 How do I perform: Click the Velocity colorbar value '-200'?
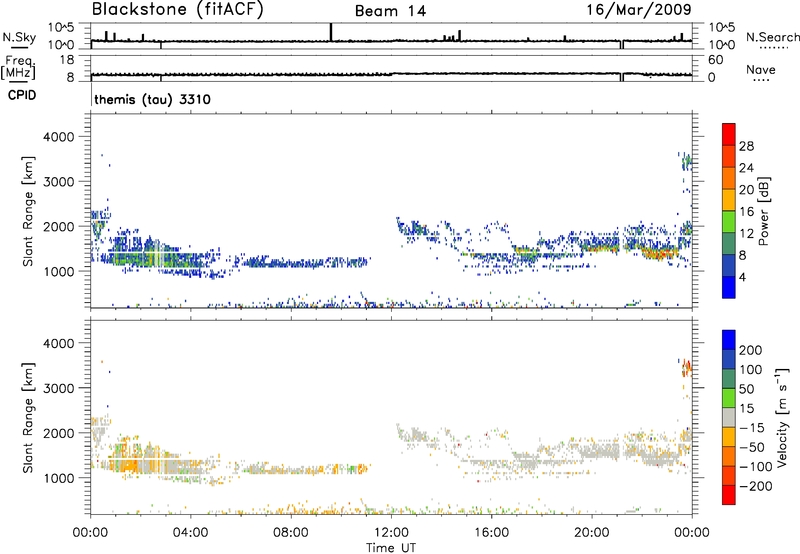[x=755, y=486]
